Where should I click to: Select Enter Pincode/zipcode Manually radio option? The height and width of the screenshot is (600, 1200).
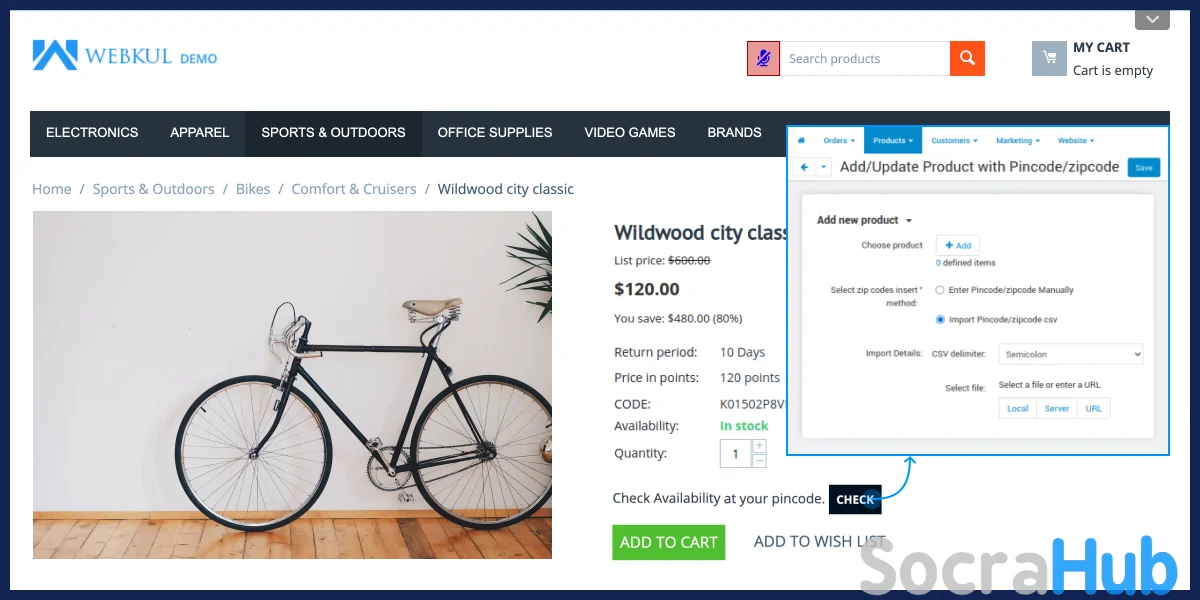(940, 290)
